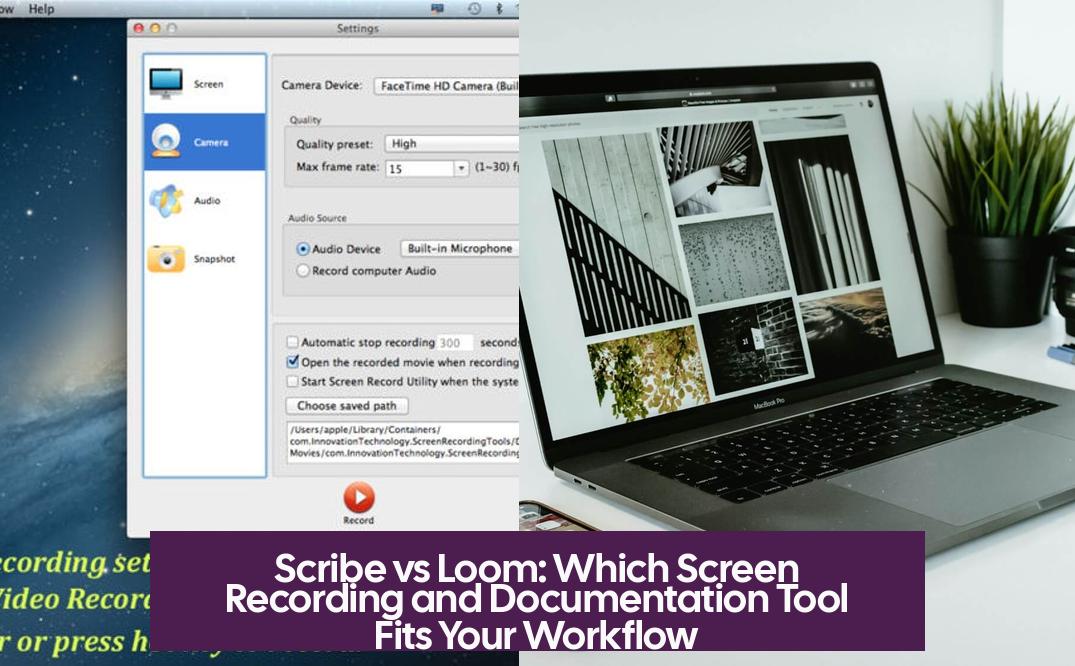Click the Max frame rate value field
The width and height of the screenshot is (1075, 666).
click(x=420, y=168)
